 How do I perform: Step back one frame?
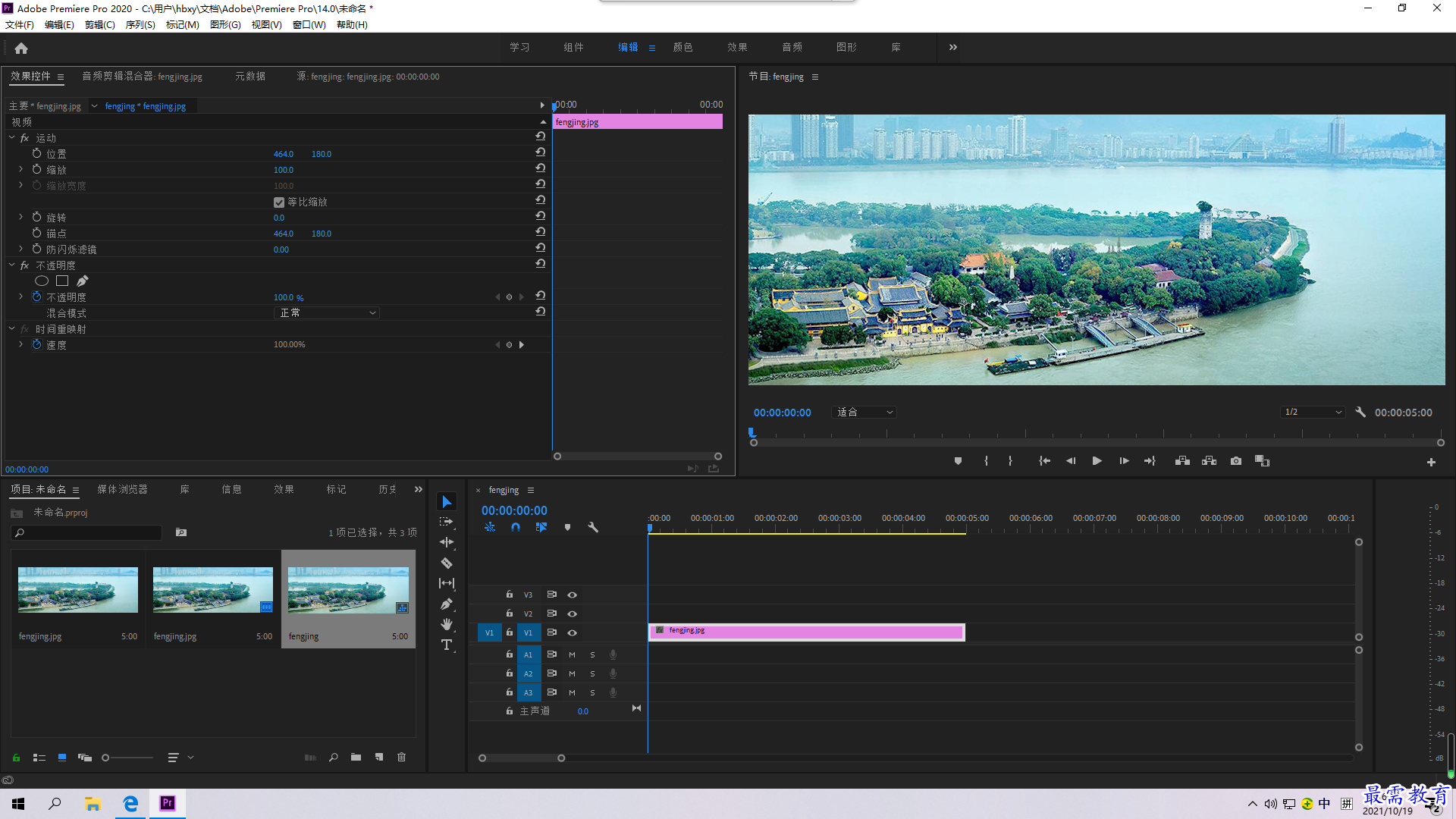click(x=1070, y=461)
